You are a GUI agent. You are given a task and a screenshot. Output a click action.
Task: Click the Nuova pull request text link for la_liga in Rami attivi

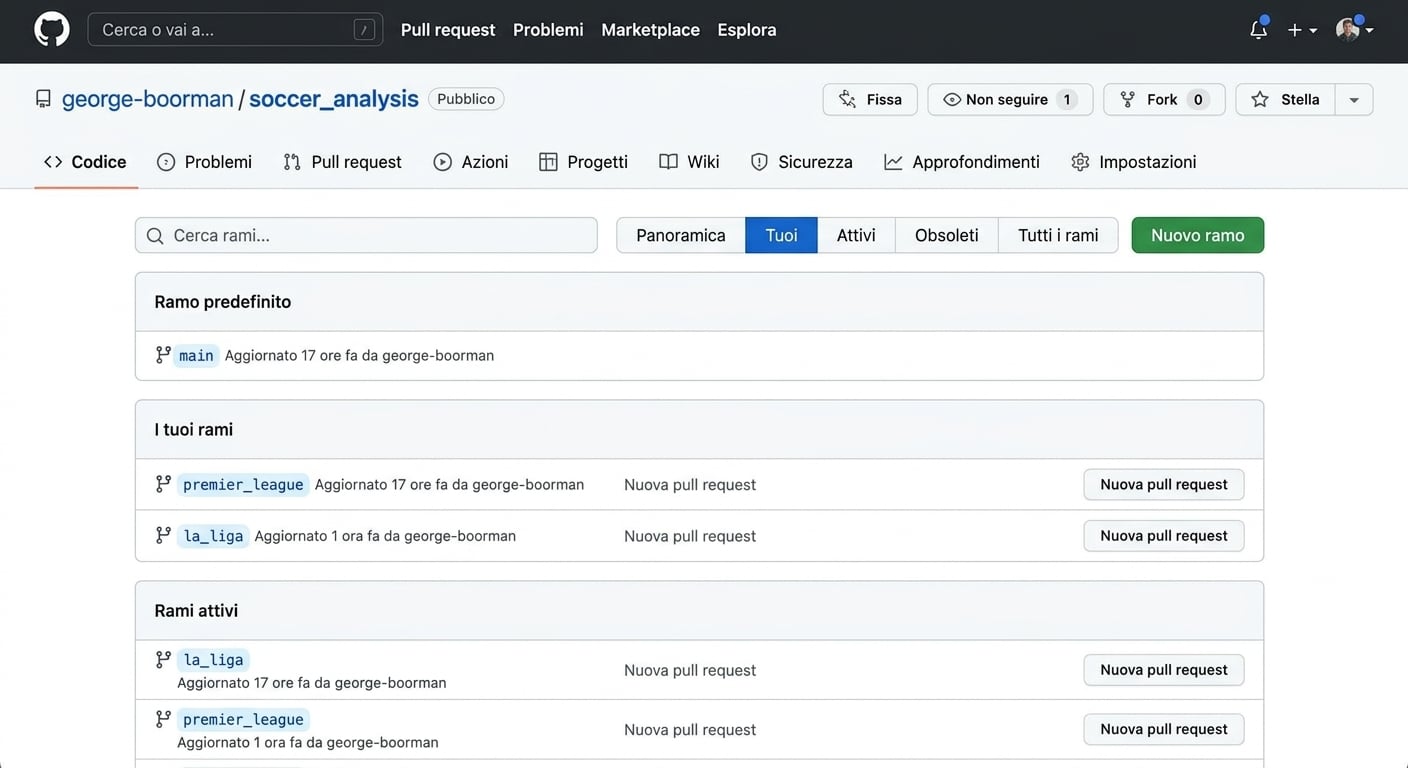690,670
